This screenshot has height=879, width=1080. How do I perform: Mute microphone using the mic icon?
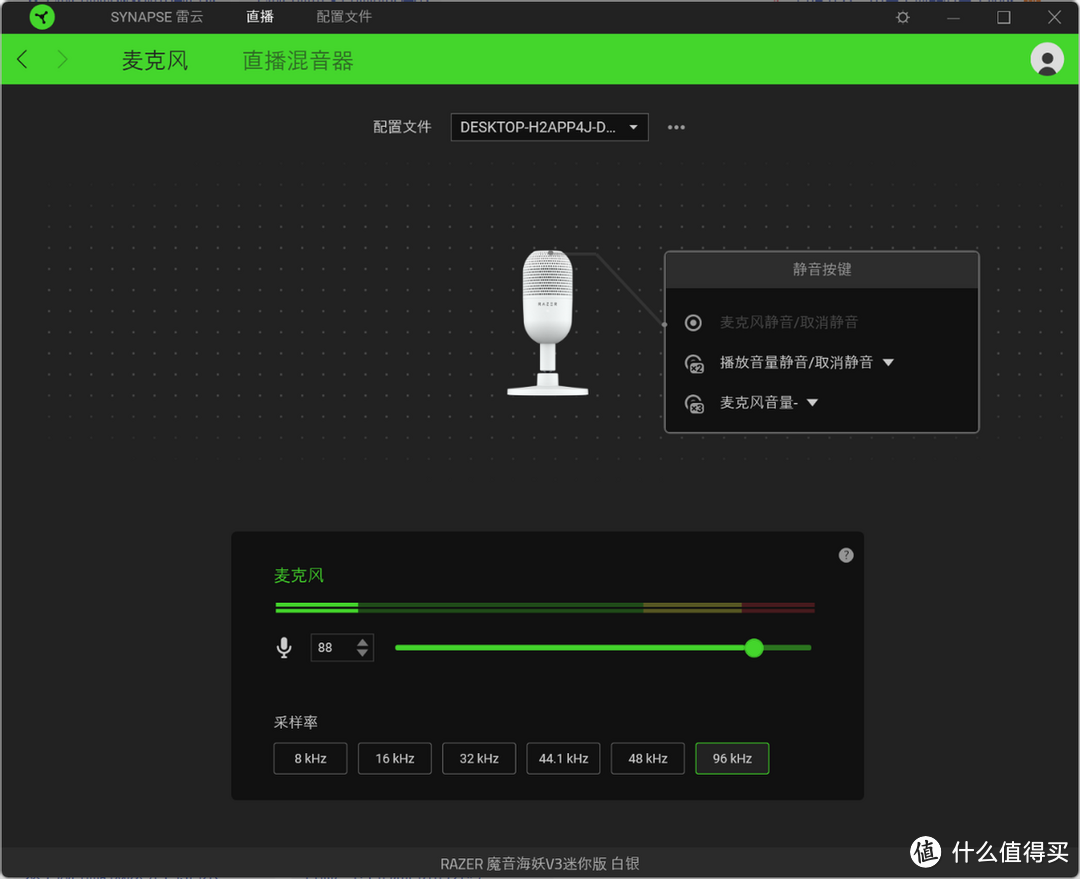click(x=284, y=648)
